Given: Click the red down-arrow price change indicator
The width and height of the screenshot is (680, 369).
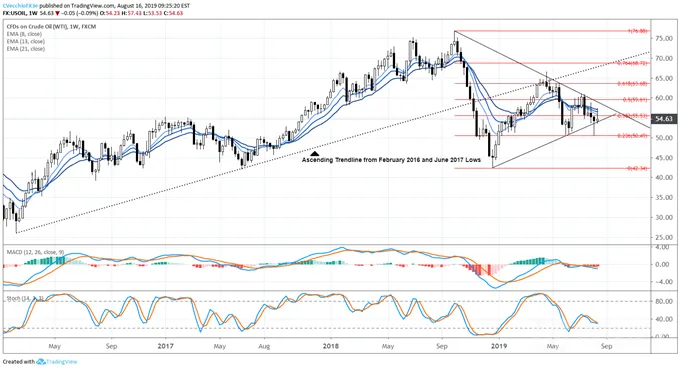Looking at the screenshot, I should click(x=58, y=13).
